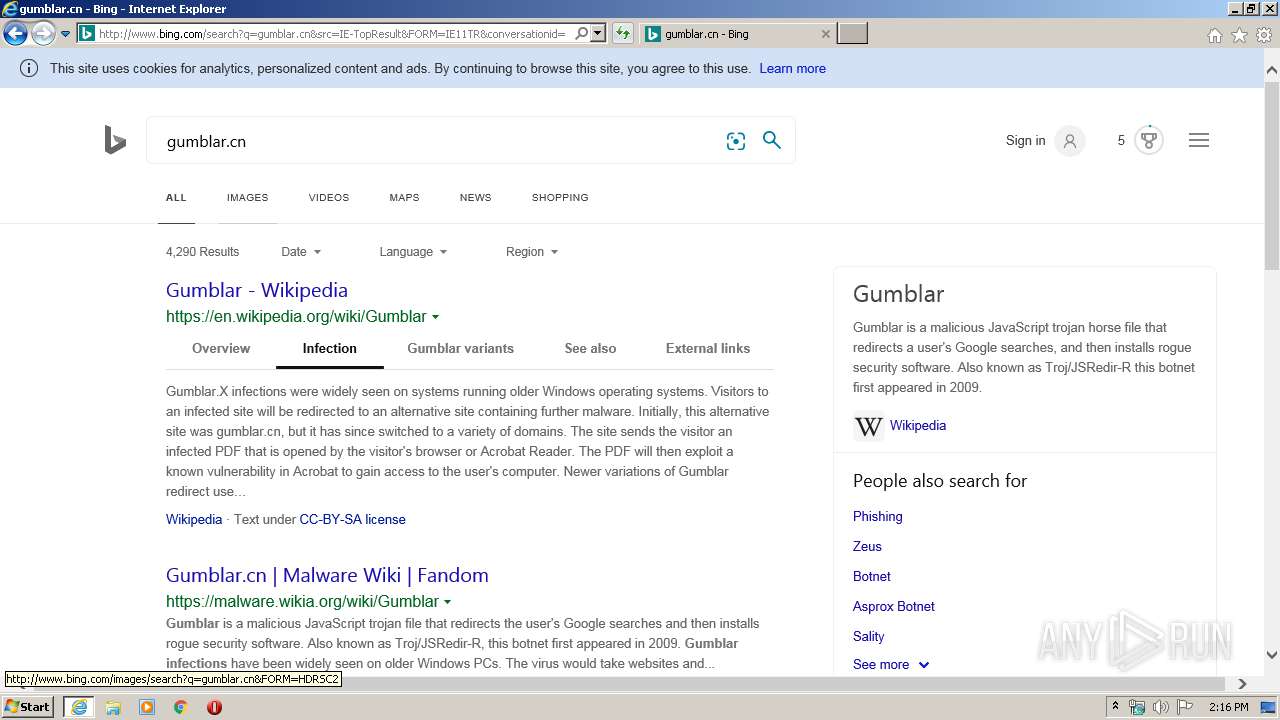Viewport: 1280px width, 720px height.
Task: Select the Gumblar variants section tab
Action: pos(460,348)
